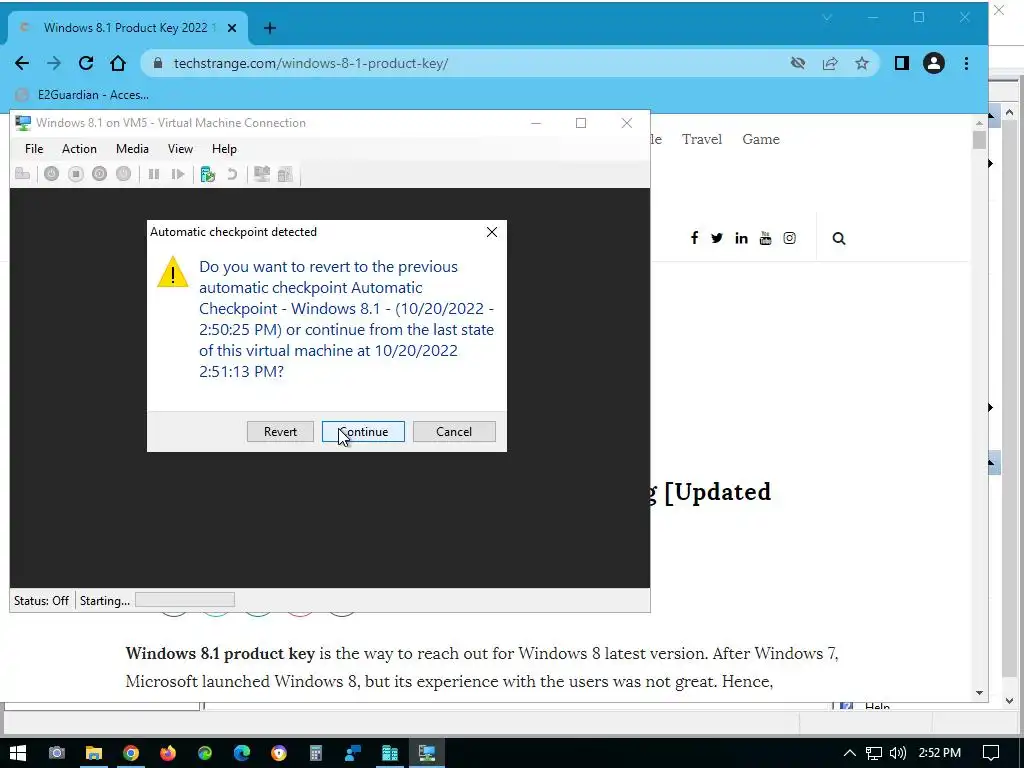
Task: Pause the virtual machine from the toolbar
Action: coord(154,174)
